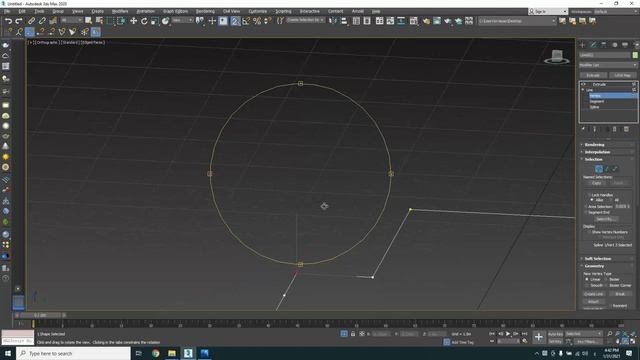Open the Modifier List dropdown
Viewport: 640px width, 360px height.
pyautogui.click(x=608, y=65)
